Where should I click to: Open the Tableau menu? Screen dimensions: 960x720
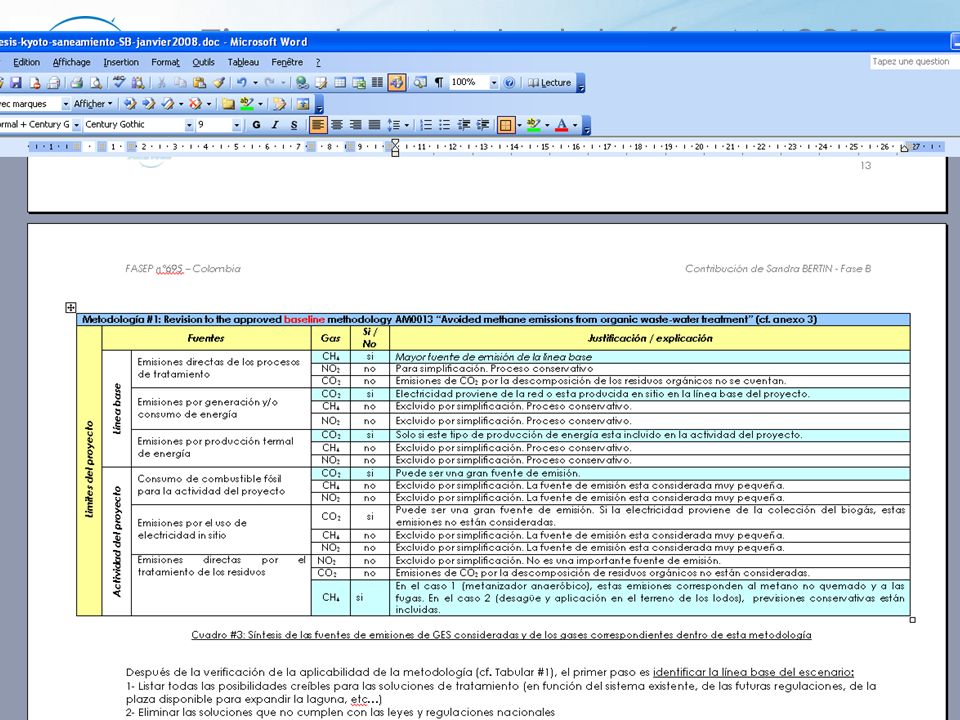tap(243, 62)
